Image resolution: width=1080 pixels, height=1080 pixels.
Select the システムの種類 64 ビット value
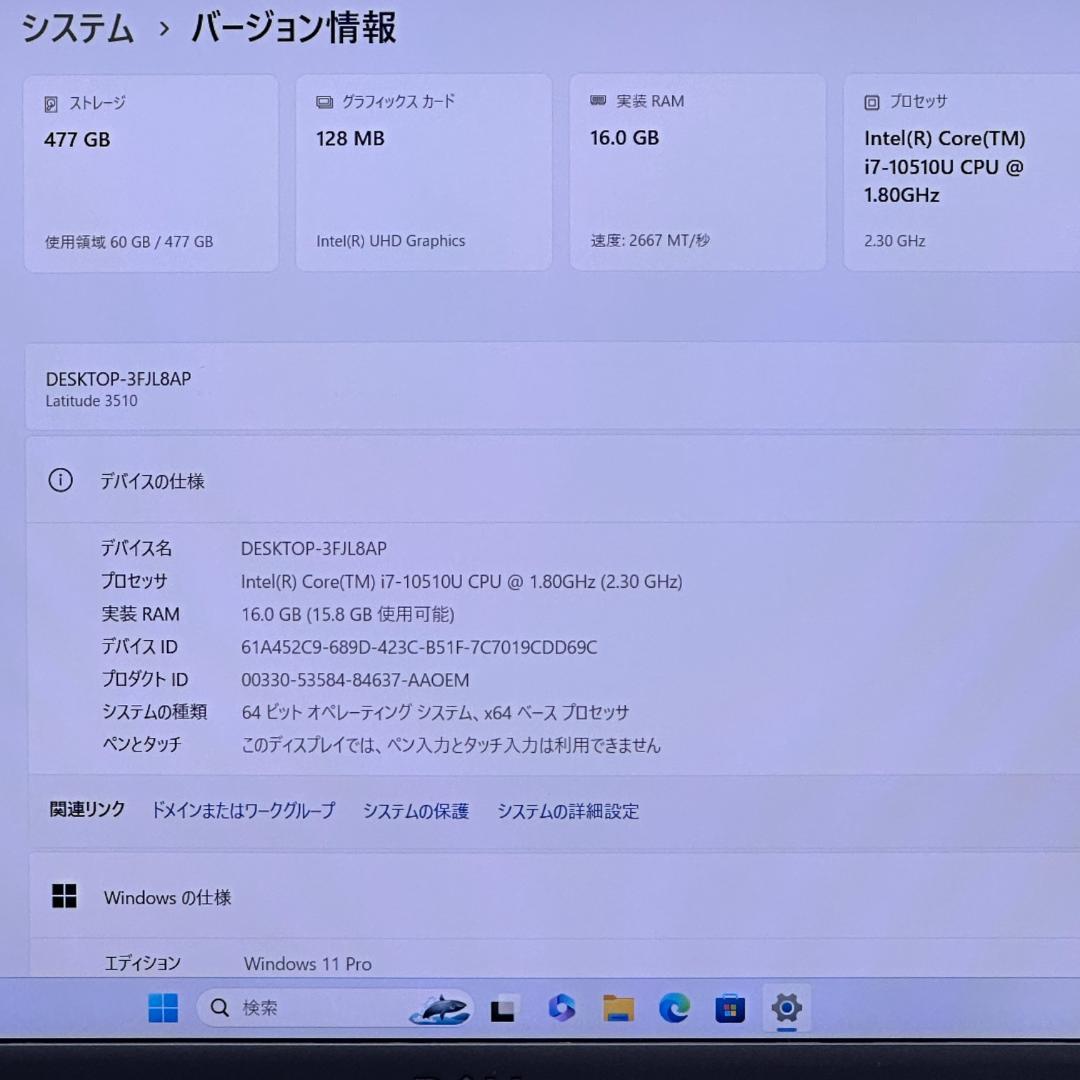pyautogui.click(x=435, y=712)
